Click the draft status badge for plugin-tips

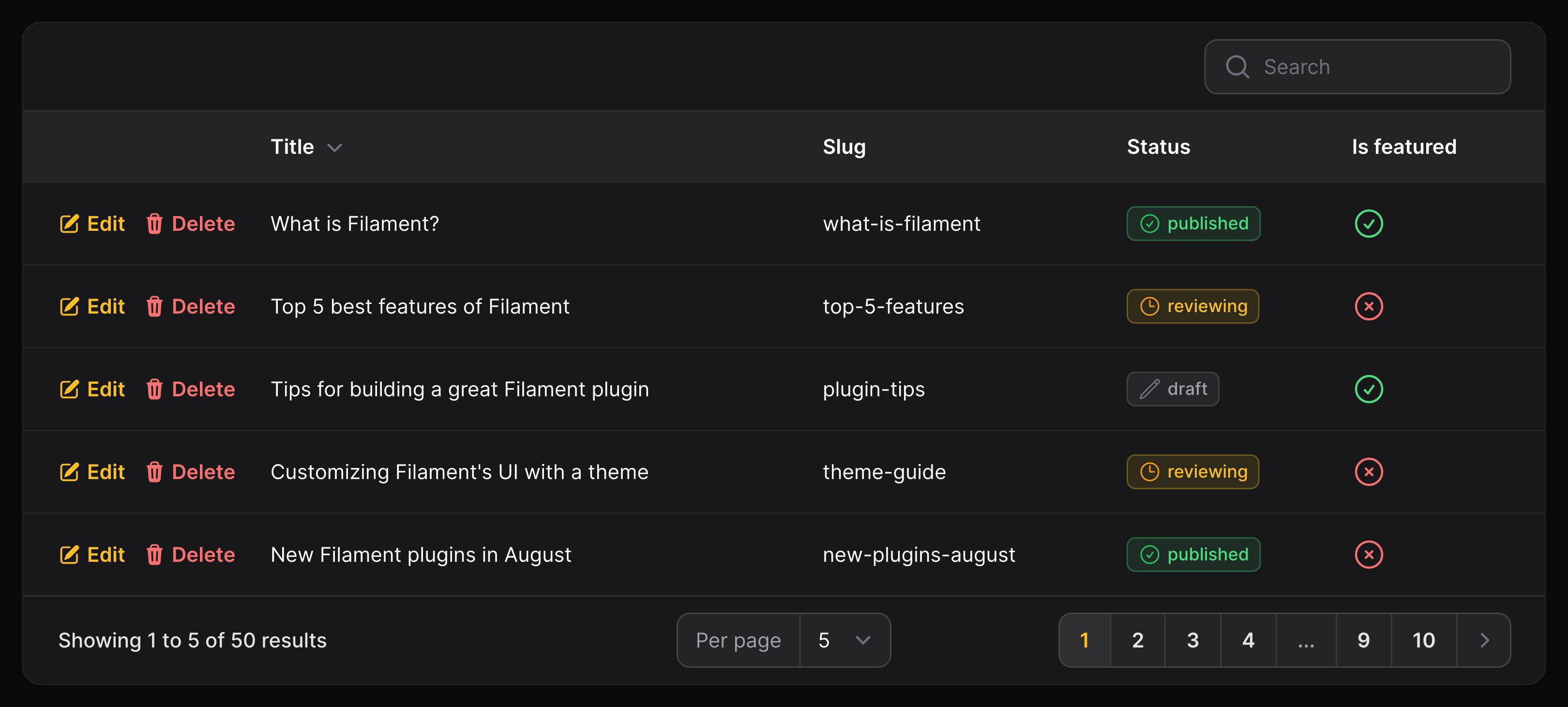click(1172, 389)
